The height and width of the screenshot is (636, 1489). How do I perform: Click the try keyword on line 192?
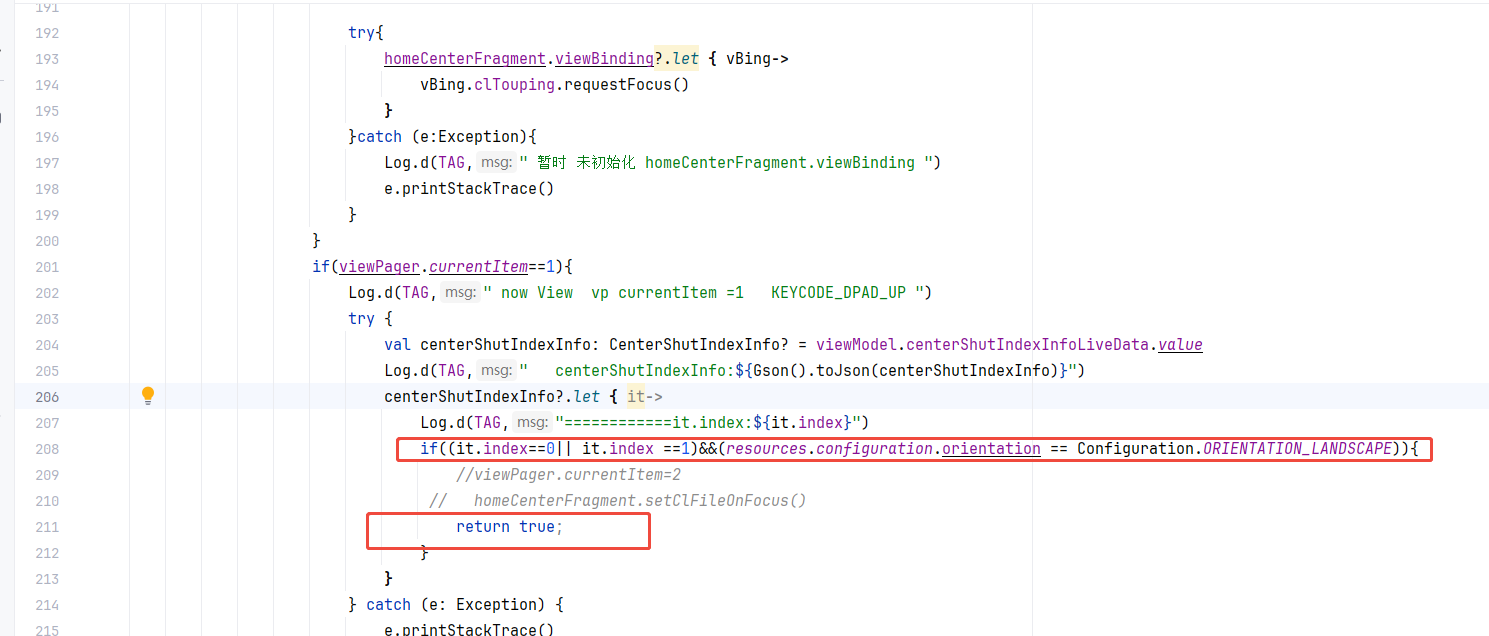pyautogui.click(x=361, y=33)
